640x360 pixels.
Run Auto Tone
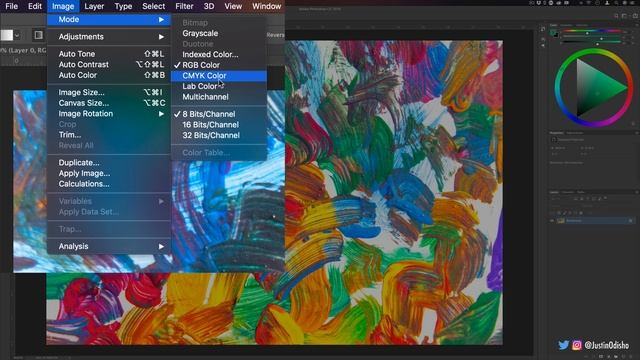(x=109, y=54)
